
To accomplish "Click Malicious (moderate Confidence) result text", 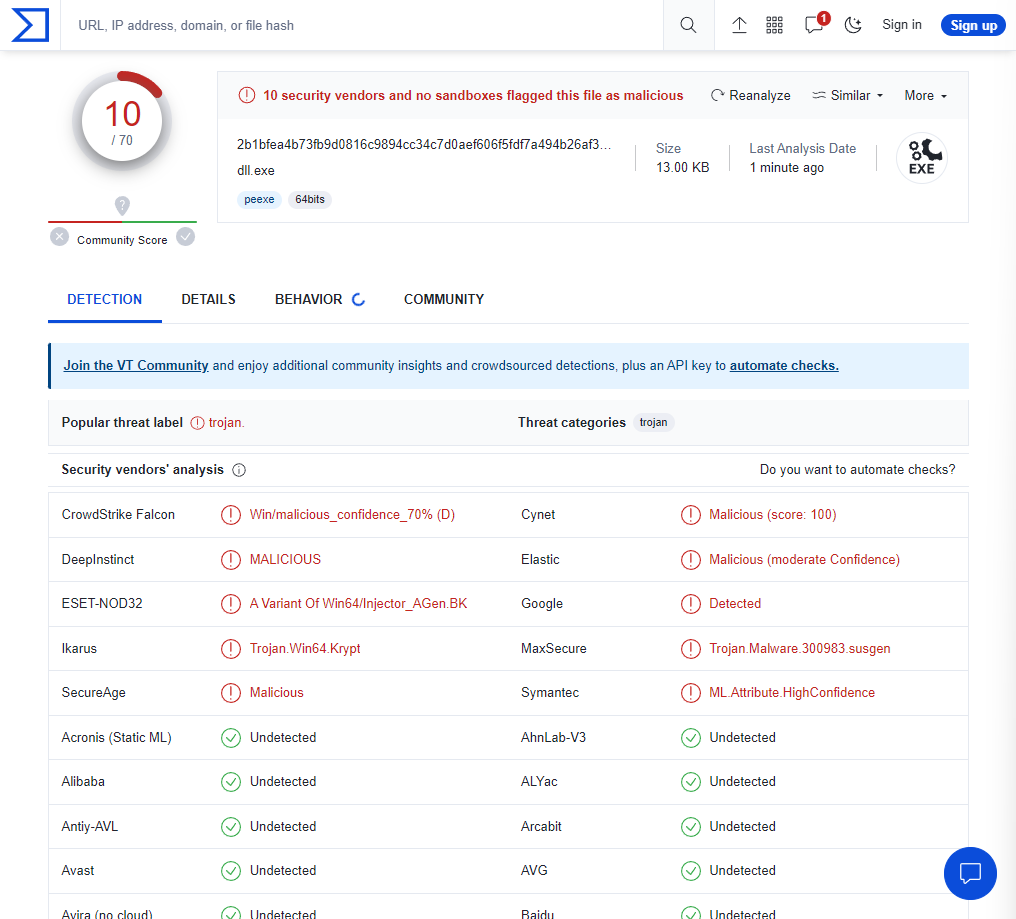I will tap(804, 559).
